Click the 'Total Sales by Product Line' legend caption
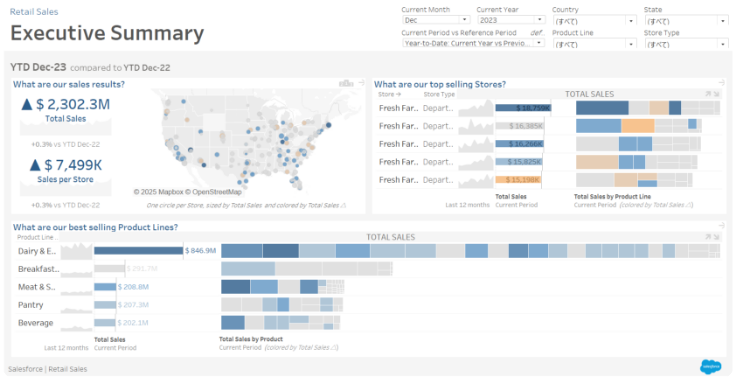Viewport: 736px width, 381px height. [x=613, y=197]
